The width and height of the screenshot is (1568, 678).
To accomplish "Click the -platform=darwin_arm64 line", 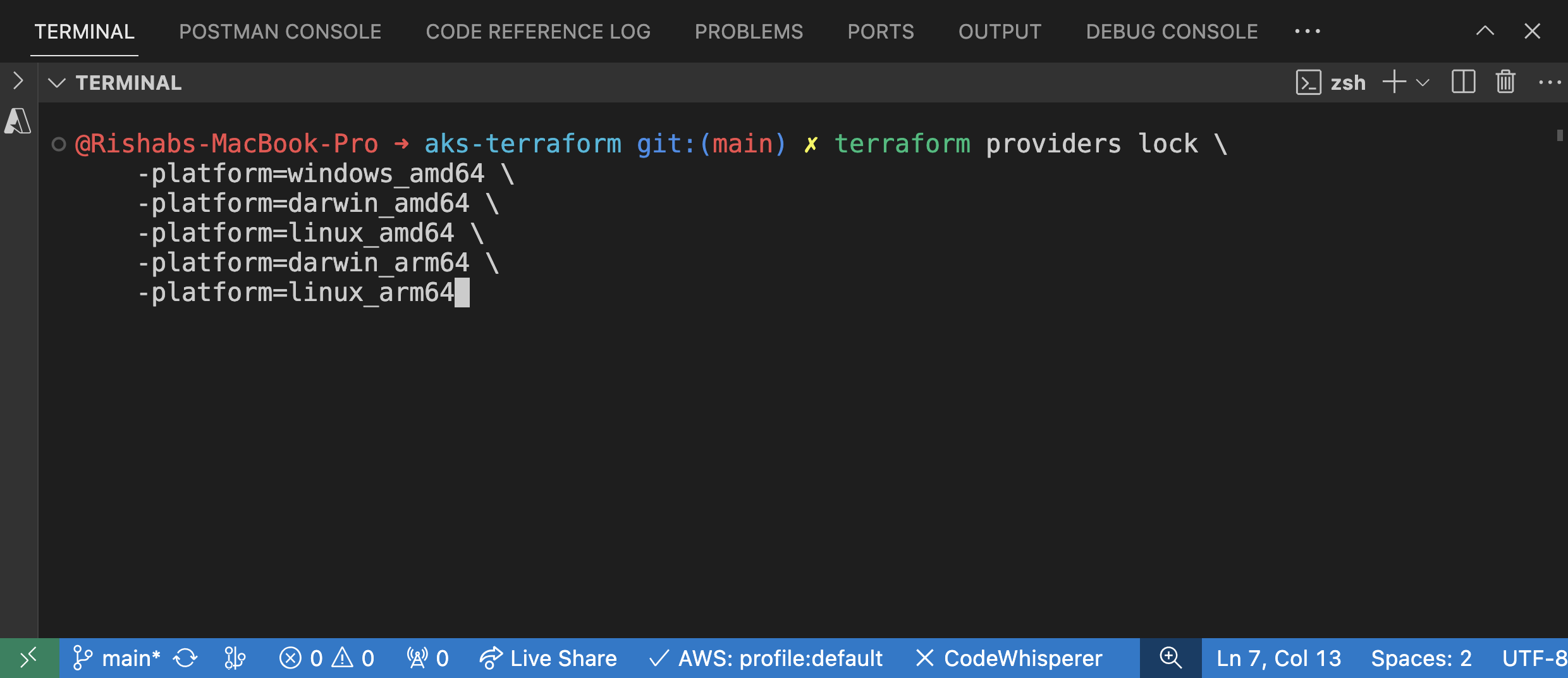I will click(x=318, y=263).
